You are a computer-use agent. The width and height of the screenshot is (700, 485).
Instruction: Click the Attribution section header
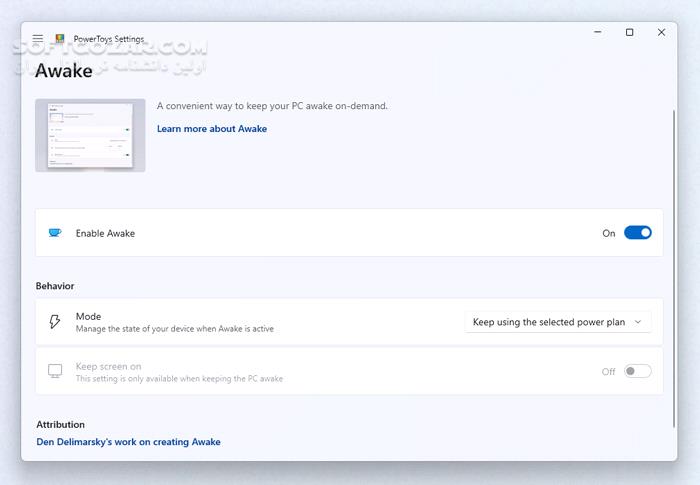tap(60, 424)
